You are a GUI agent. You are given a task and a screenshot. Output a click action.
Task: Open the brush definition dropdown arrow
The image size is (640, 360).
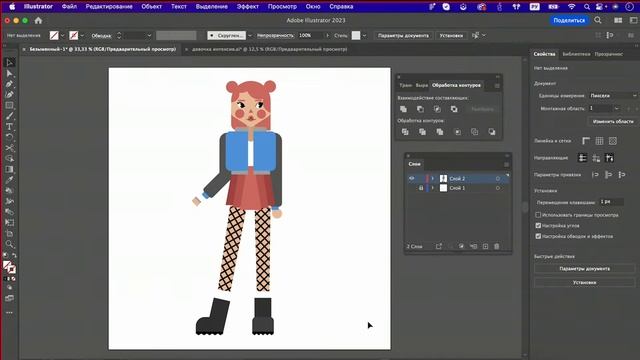coord(250,36)
